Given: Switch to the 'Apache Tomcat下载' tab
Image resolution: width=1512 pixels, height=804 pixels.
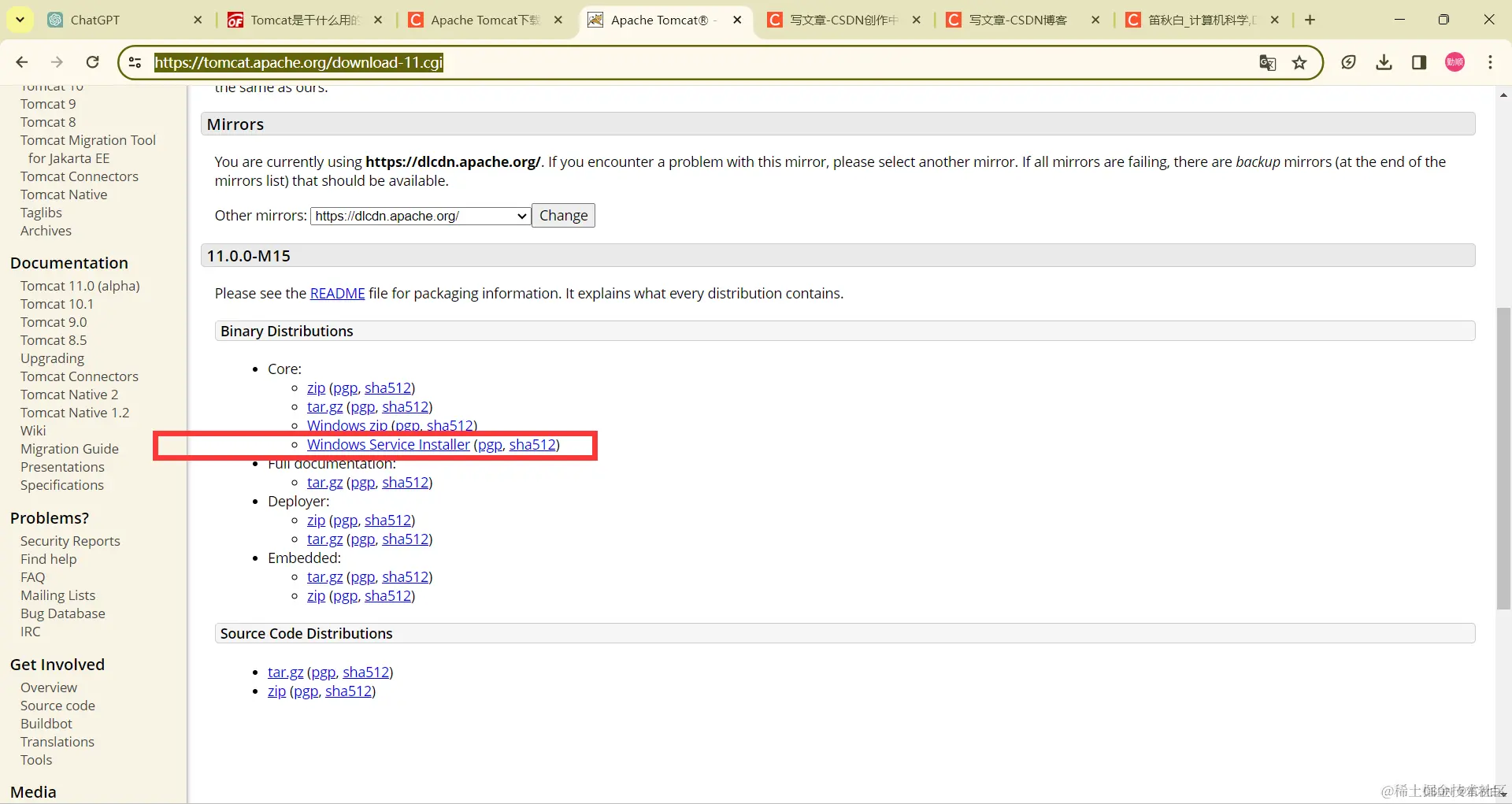Looking at the screenshot, I should [x=484, y=20].
